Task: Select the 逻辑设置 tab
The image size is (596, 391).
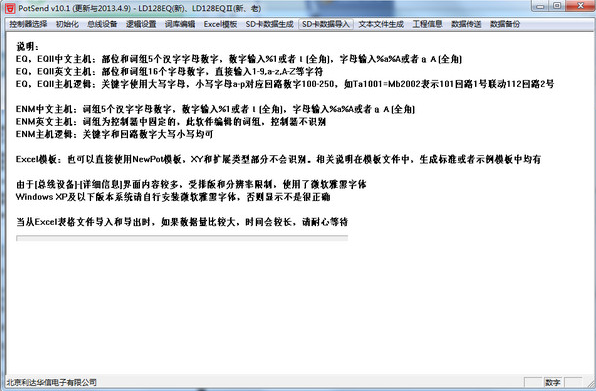Action: click(141, 24)
